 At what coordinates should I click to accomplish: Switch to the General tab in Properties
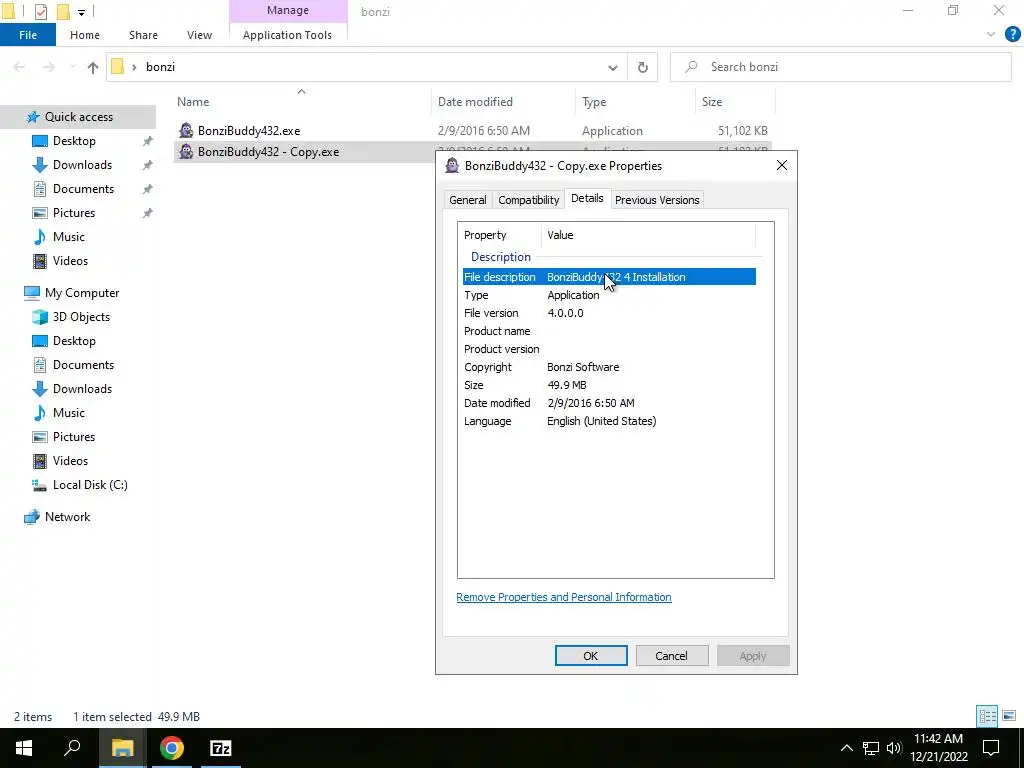click(468, 200)
